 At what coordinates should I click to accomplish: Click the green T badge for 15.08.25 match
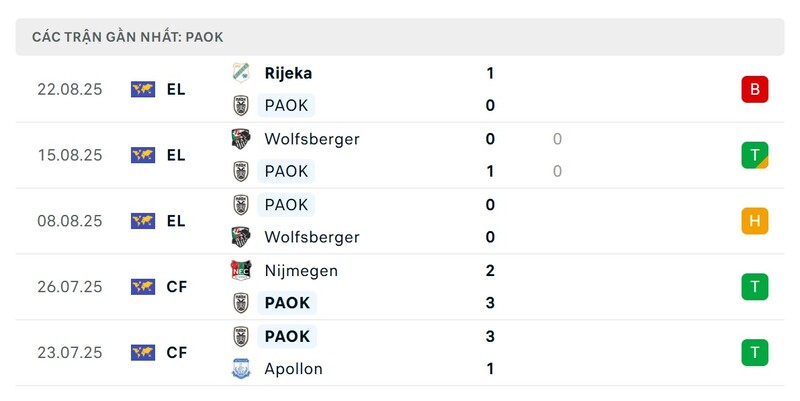point(755,155)
